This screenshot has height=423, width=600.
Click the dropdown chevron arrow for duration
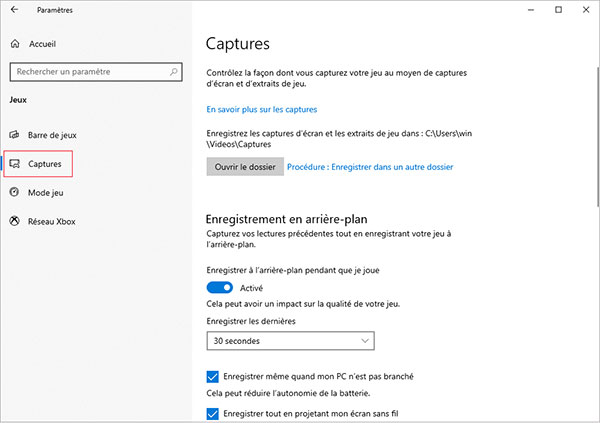pos(365,341)
